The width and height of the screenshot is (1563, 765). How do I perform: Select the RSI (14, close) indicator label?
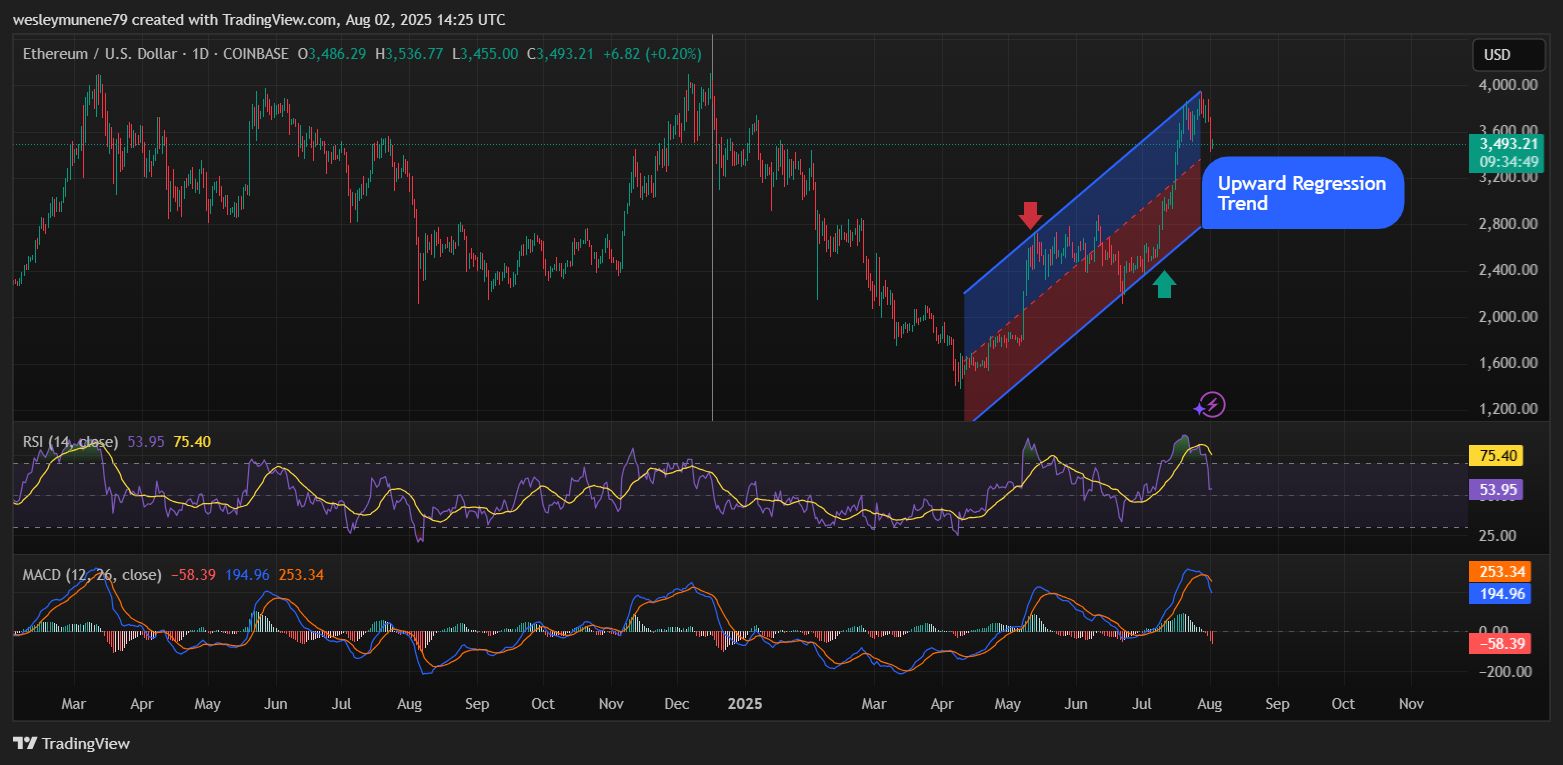click(71, 441)
